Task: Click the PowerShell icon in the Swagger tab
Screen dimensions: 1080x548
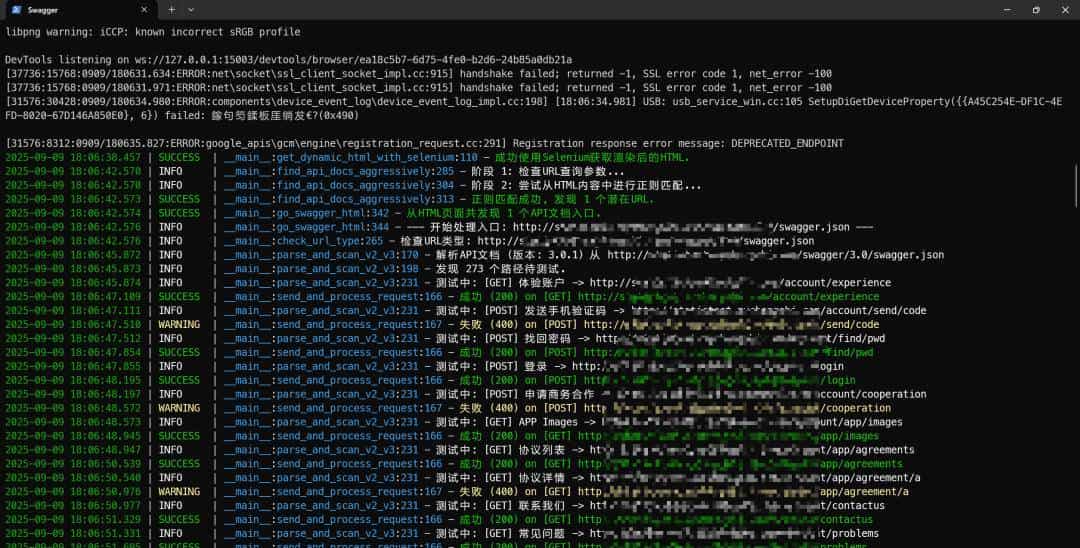Action: [x=17, y=9]
